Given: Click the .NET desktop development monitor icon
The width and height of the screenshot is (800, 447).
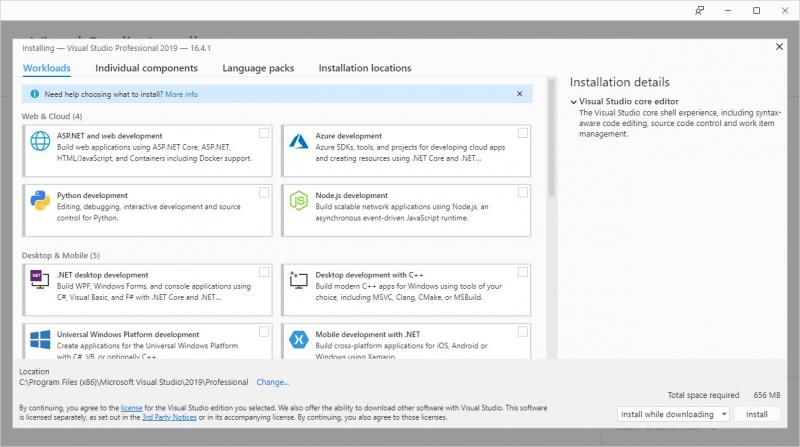Looking at the screenshot, I should 40,280.
